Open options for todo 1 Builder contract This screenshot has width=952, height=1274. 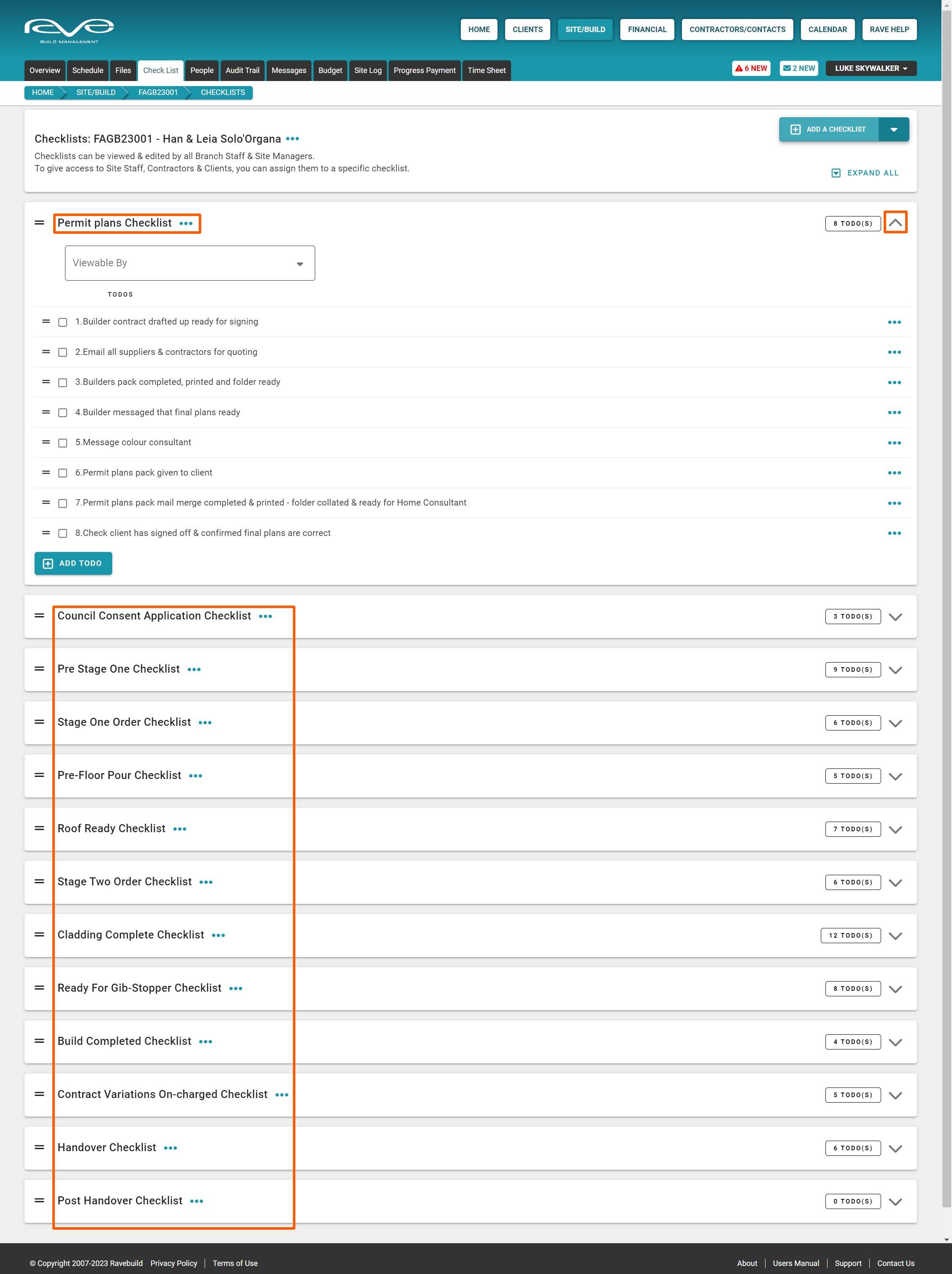[894, 322]
